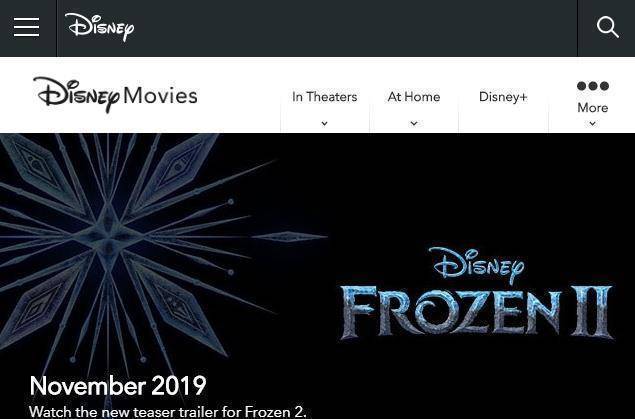
Task: Click the white Disney logo in top bar
Action: click(99, 27)
